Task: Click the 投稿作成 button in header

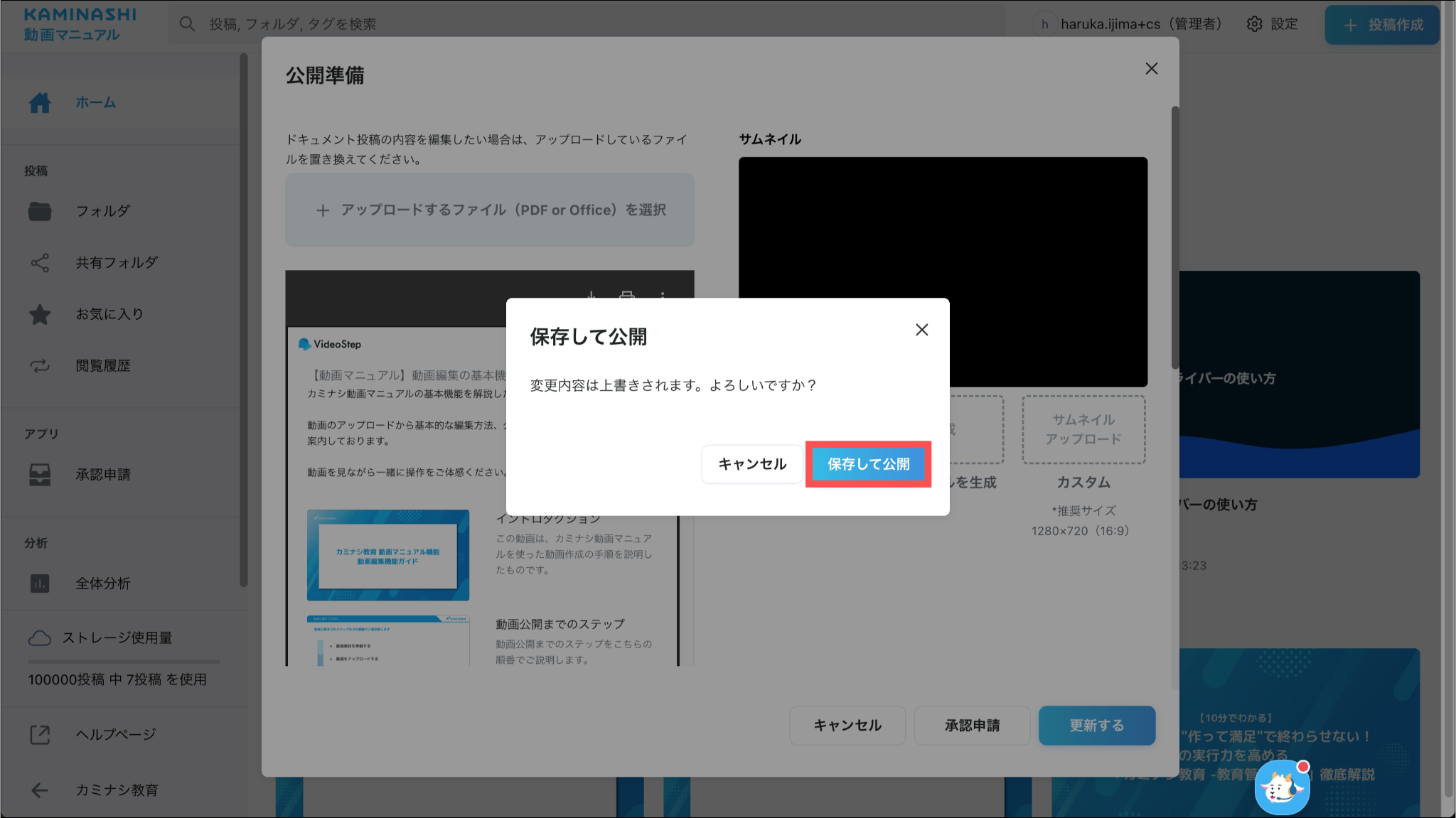Action: 1382,25
